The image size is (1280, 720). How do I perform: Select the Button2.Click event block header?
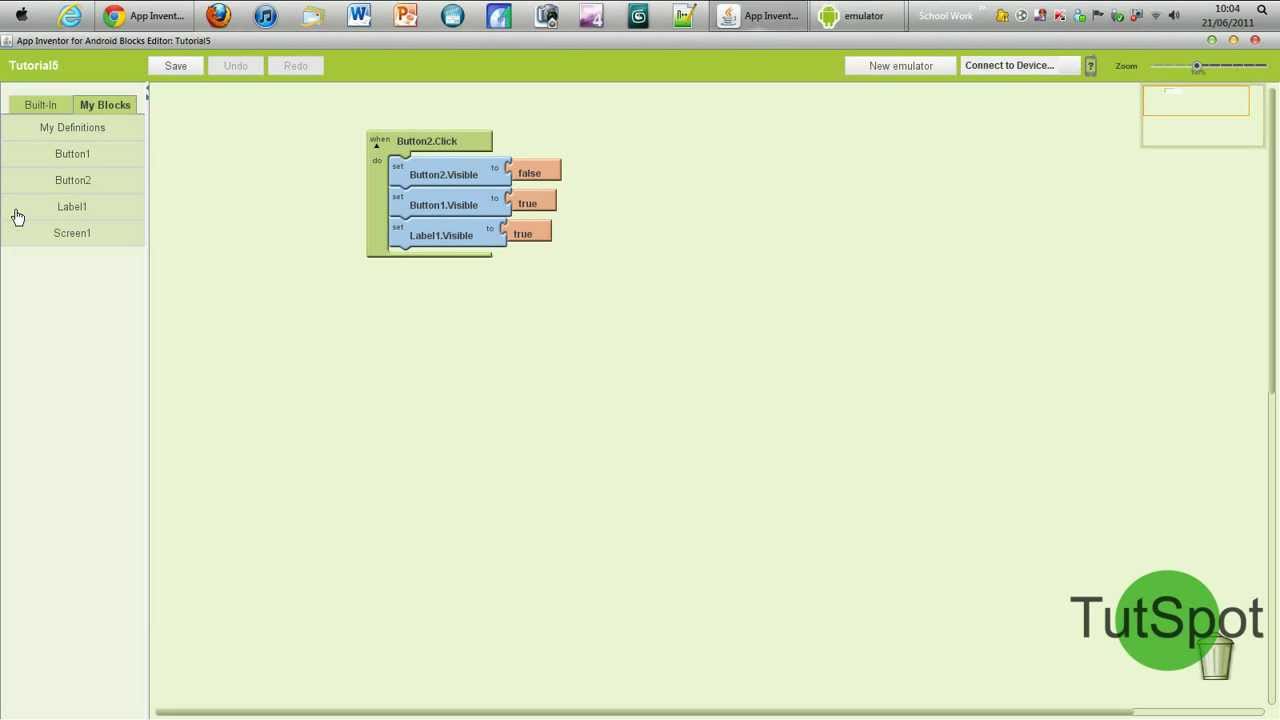pos(430,141)
